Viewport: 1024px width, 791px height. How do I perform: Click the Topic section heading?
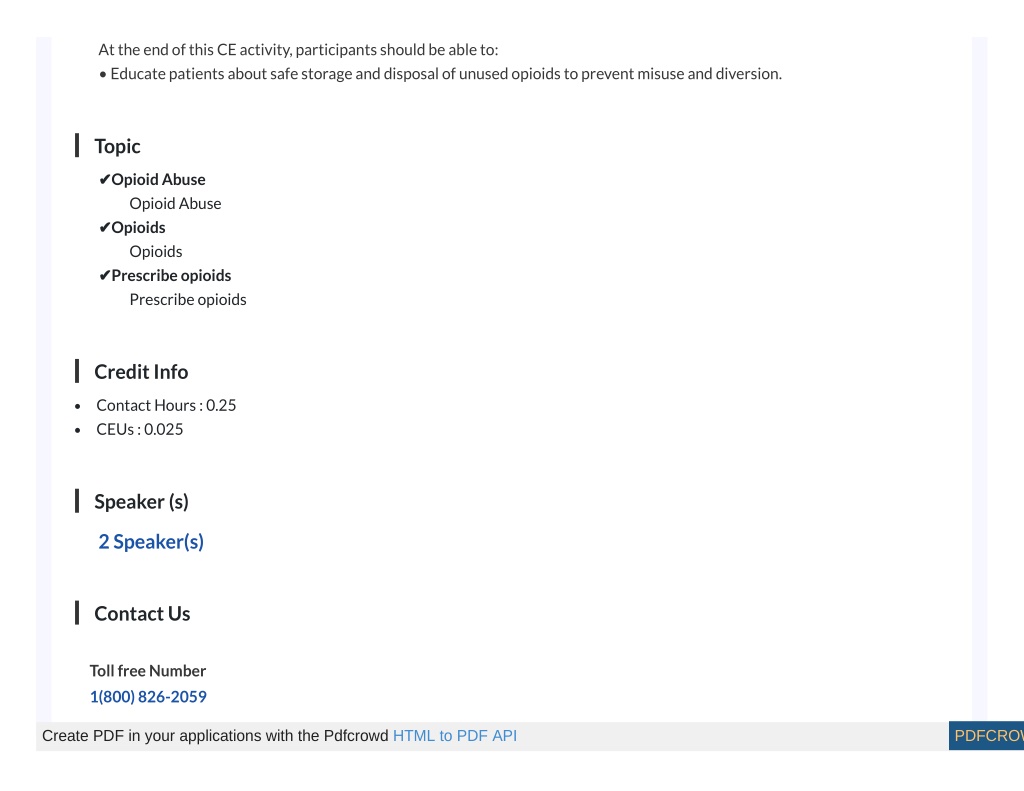click(117, 146)
